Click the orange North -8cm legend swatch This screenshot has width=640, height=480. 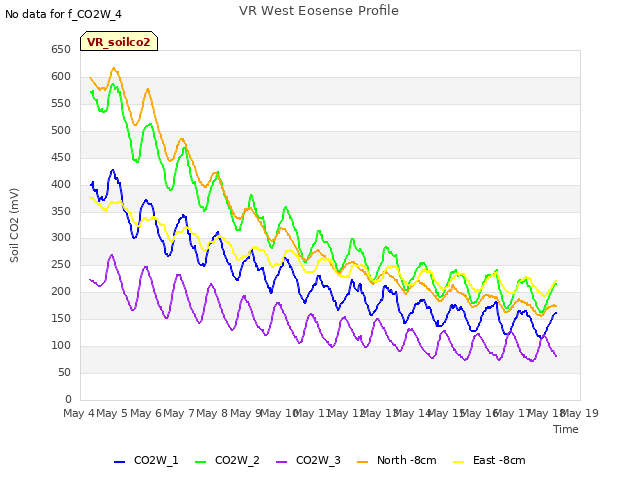tap(362, 462)
